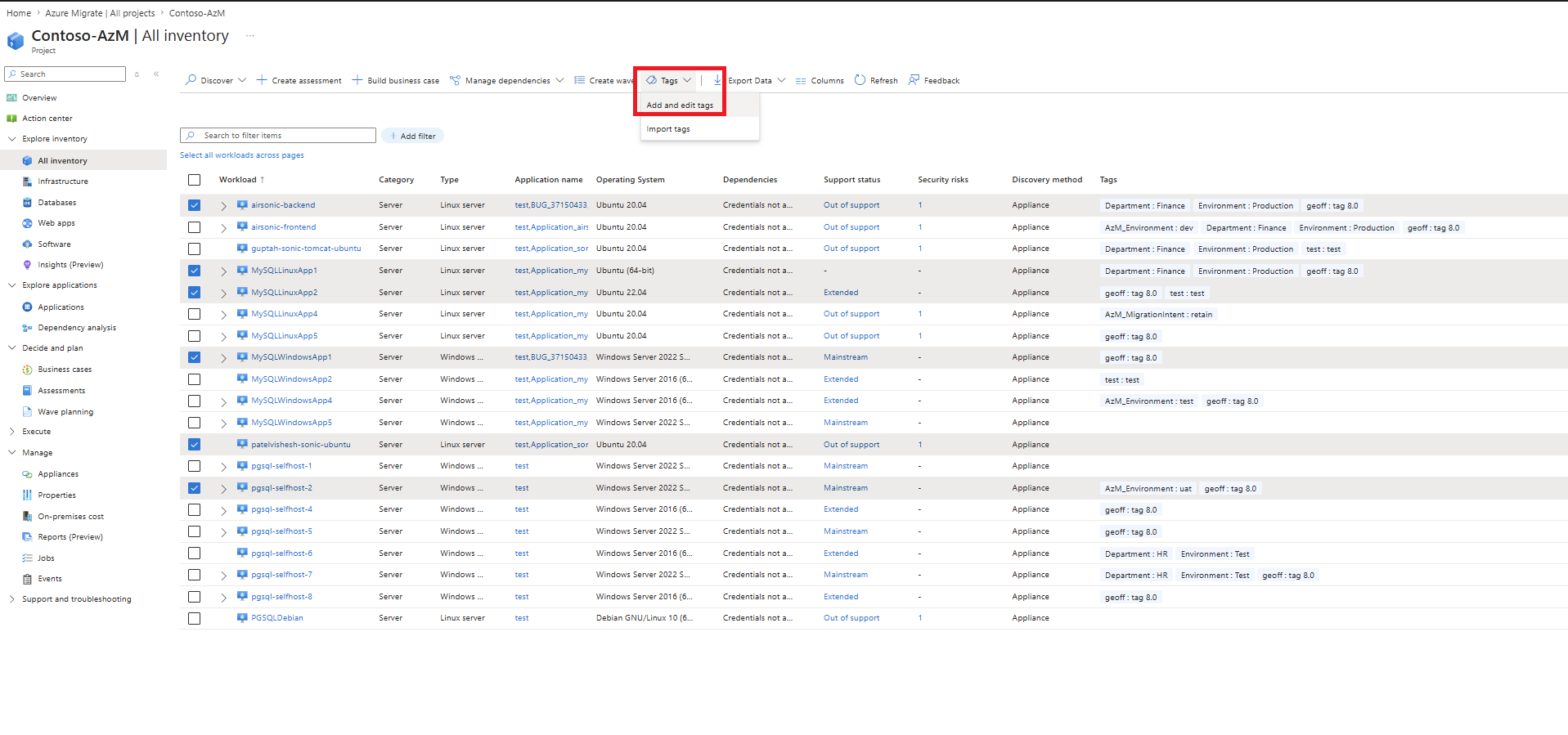Expand Support and troubleshooting section
Viewport: 1568px width, 735px height.
(12, 599)
